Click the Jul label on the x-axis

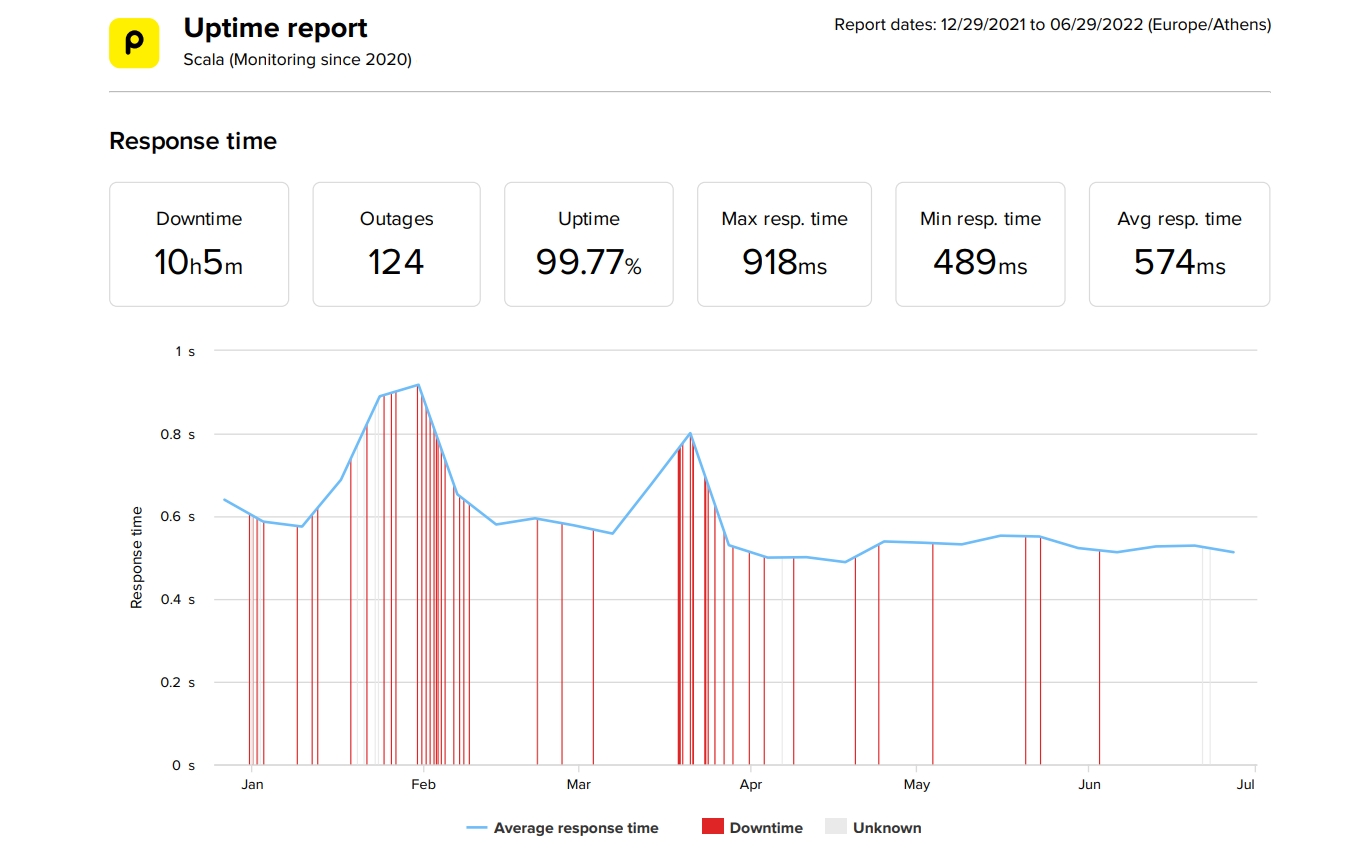coord(1245,785)
